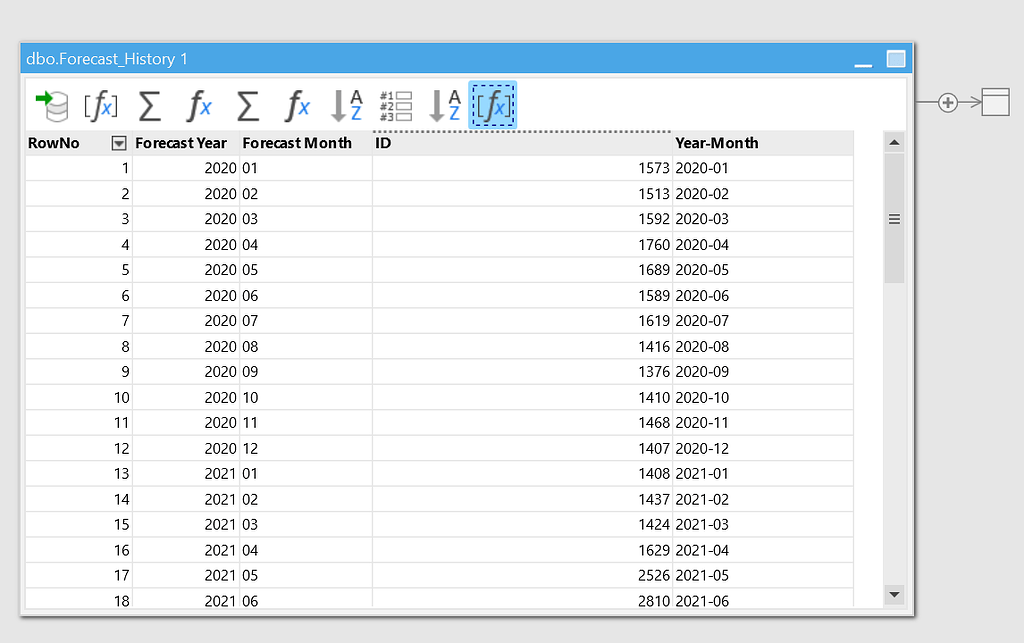Open the first aggregate sigma step
Image resolution: width=1024 pixels, height=643 pixels.
tap(148, 105)
